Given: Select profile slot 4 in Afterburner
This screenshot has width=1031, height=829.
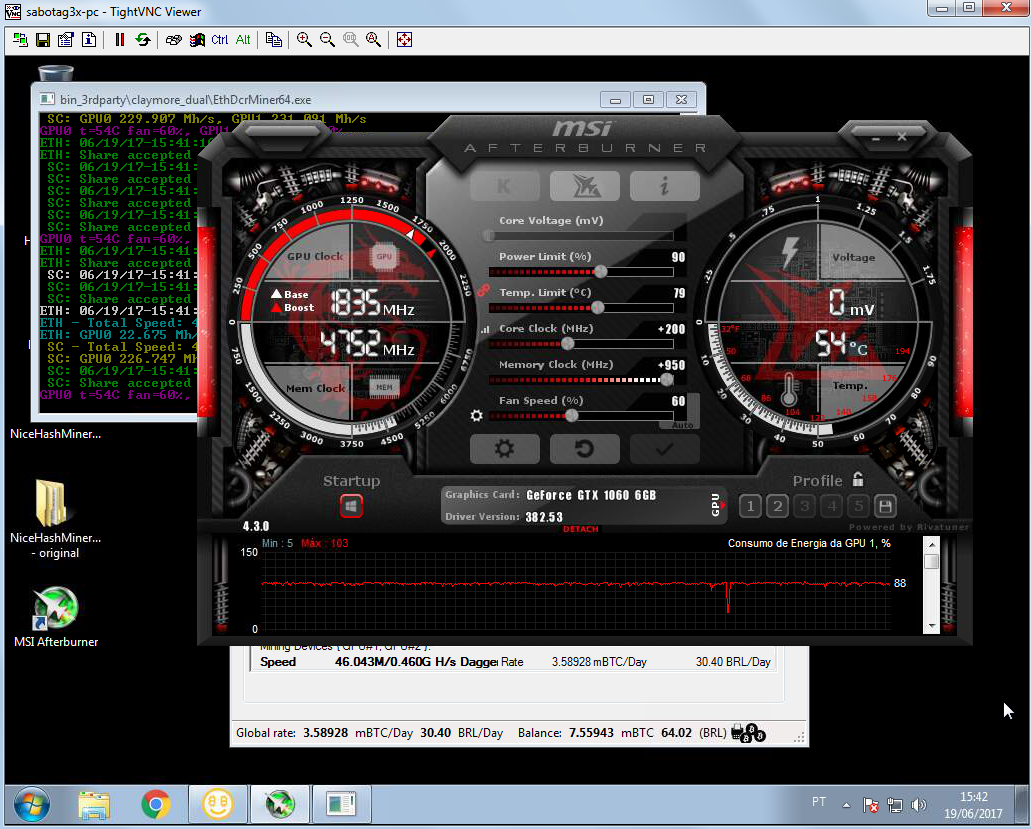Looking at the screenshot, I should point(832,506).
